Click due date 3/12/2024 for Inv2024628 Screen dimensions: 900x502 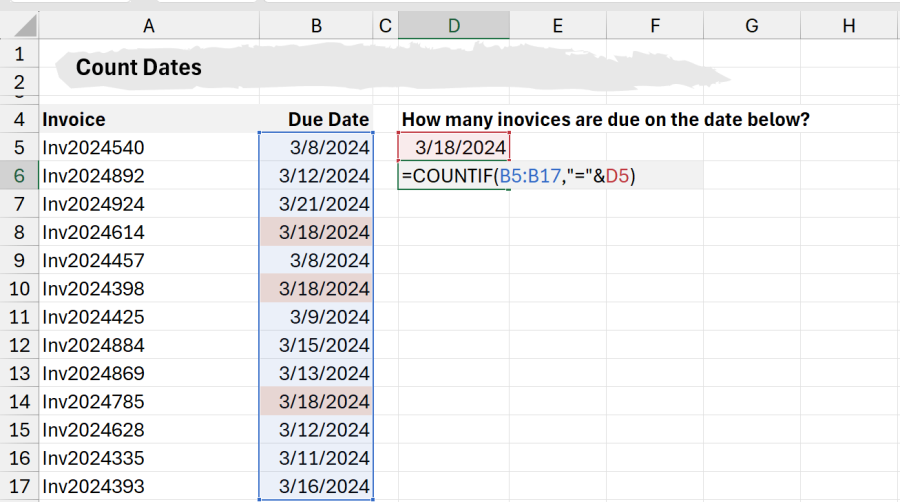tap(316, 430)
